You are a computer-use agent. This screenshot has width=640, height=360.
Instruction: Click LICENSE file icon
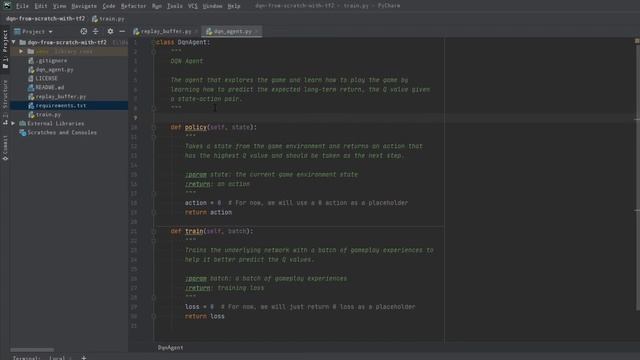31,78
